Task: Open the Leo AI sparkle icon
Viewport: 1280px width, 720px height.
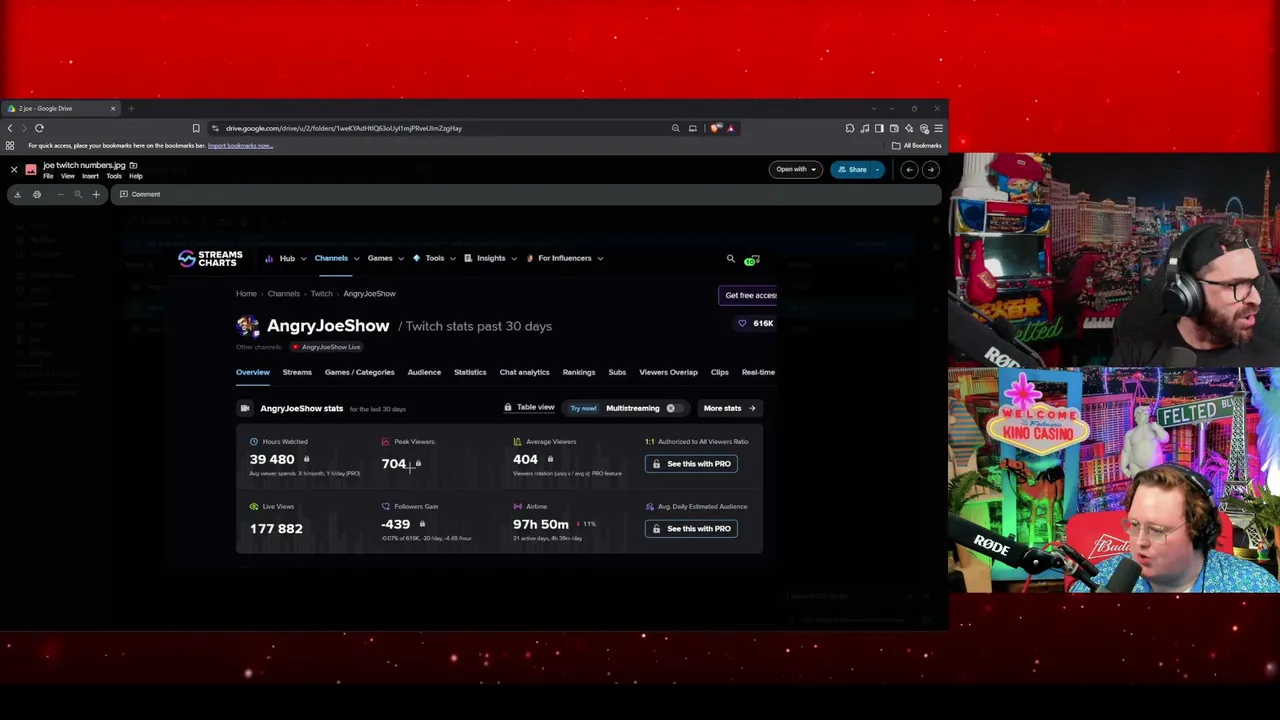Action: pyautogui.click(x=909, y=128)
